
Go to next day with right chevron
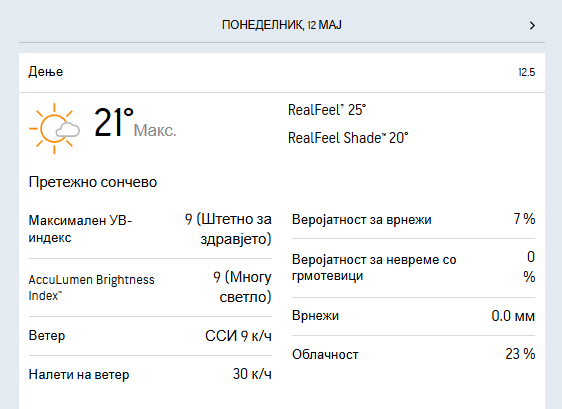point(532,25)
